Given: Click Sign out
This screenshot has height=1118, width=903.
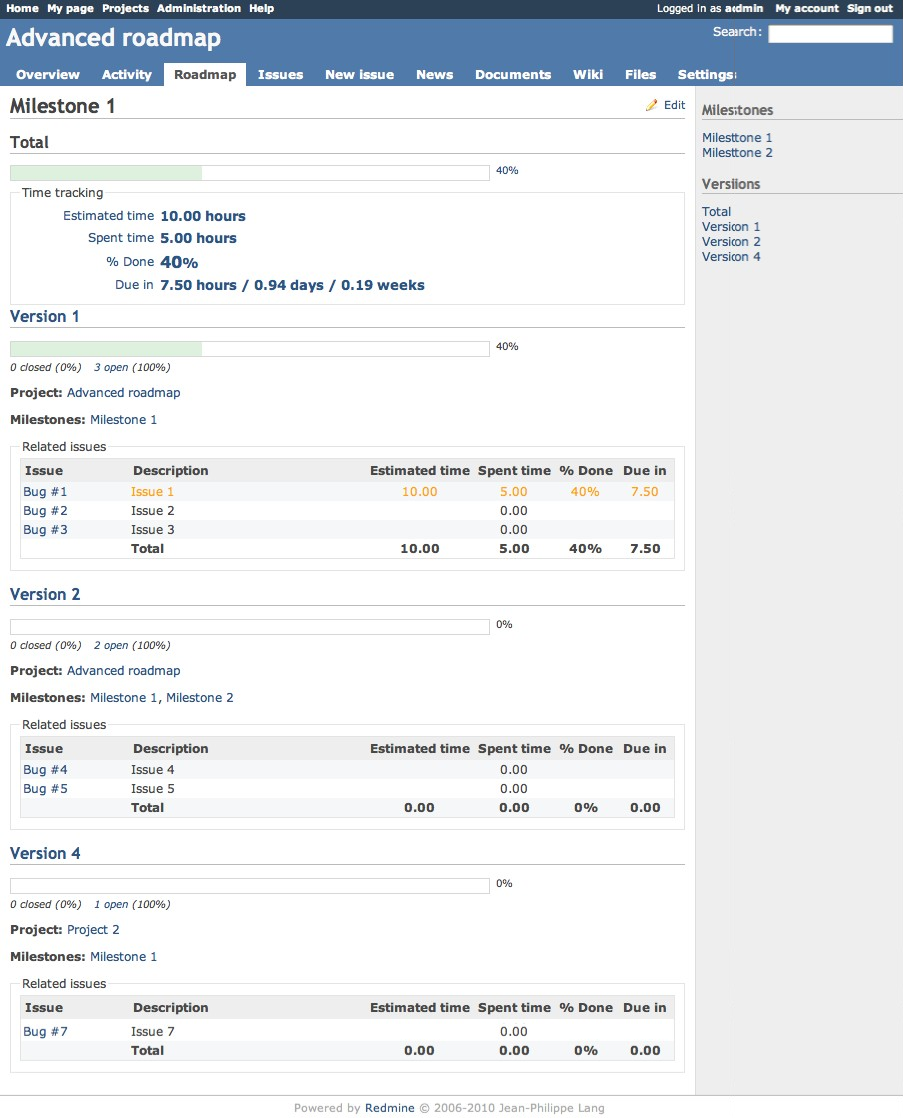Looking at the screenshot, I should coord(869,9).
